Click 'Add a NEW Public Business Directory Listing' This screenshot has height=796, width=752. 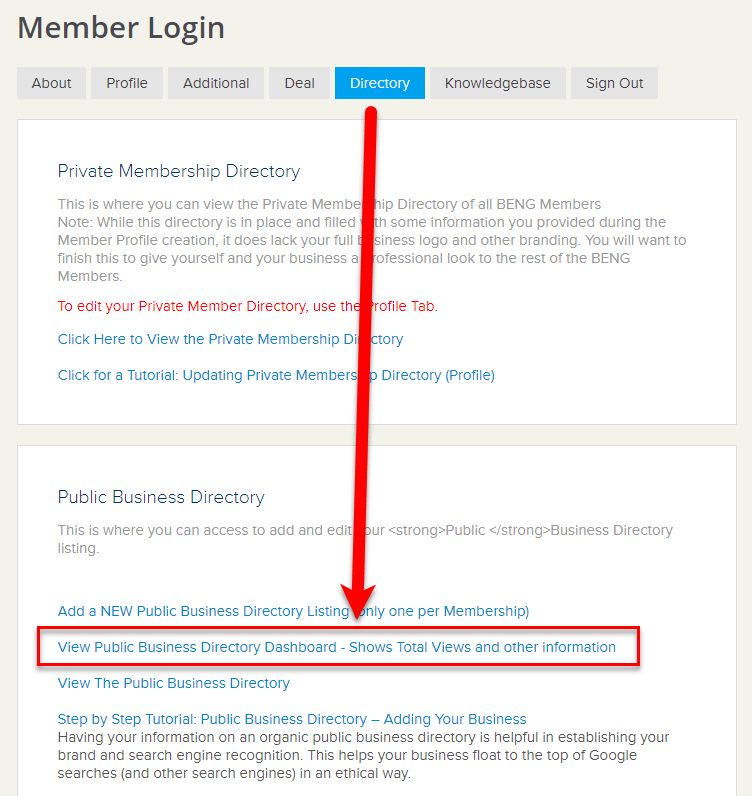293,611
